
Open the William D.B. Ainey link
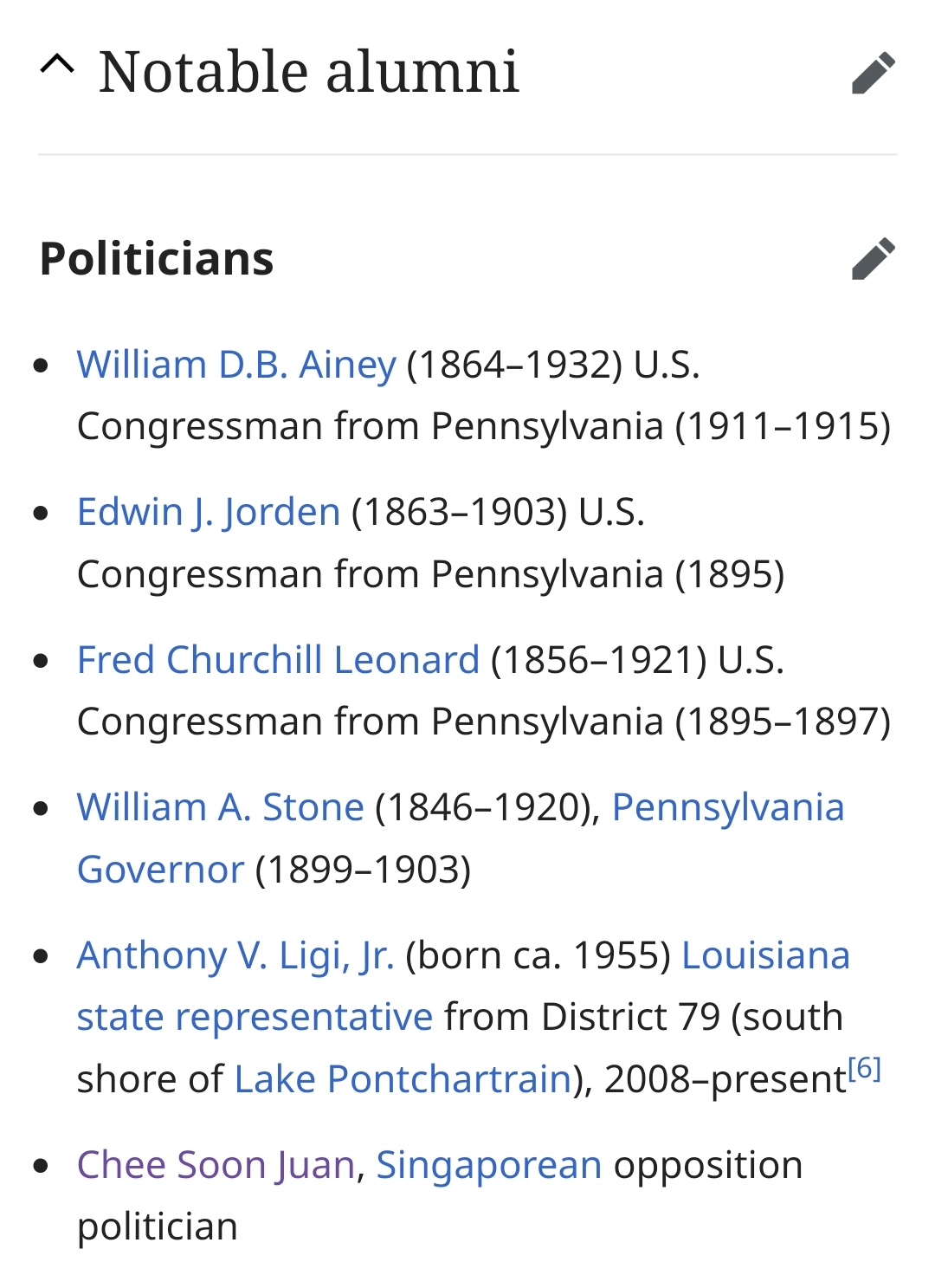point(236,365)
